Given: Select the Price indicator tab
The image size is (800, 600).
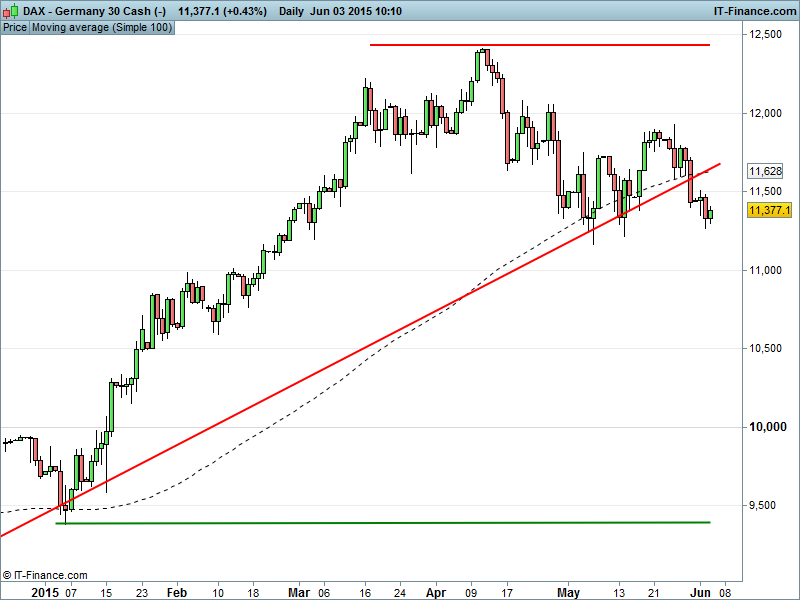Looking at the screenshot, I should click(15, 28).
